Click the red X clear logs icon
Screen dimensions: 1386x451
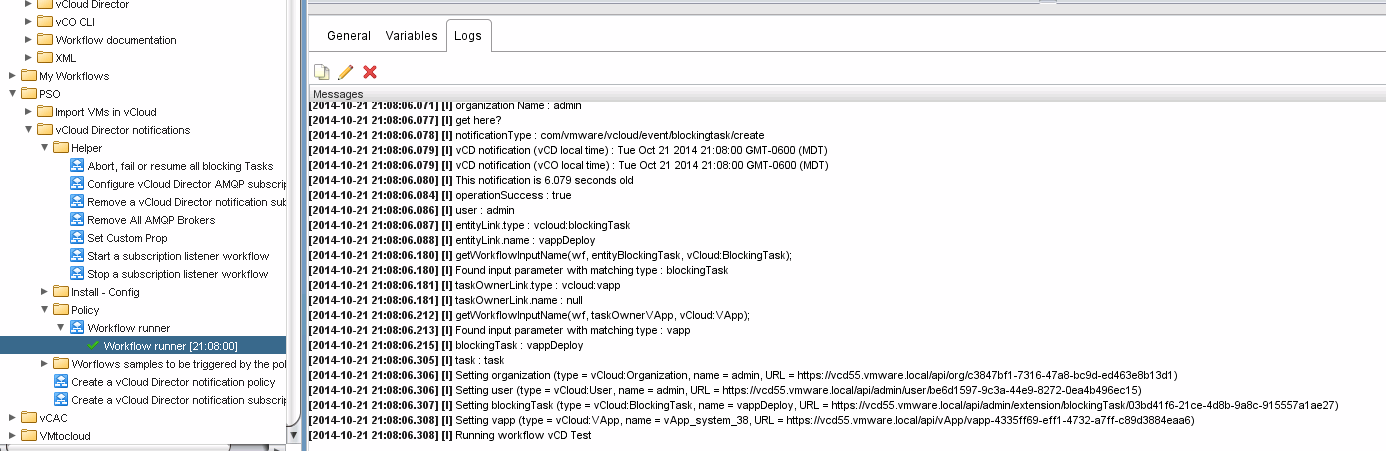pos(370,72)
